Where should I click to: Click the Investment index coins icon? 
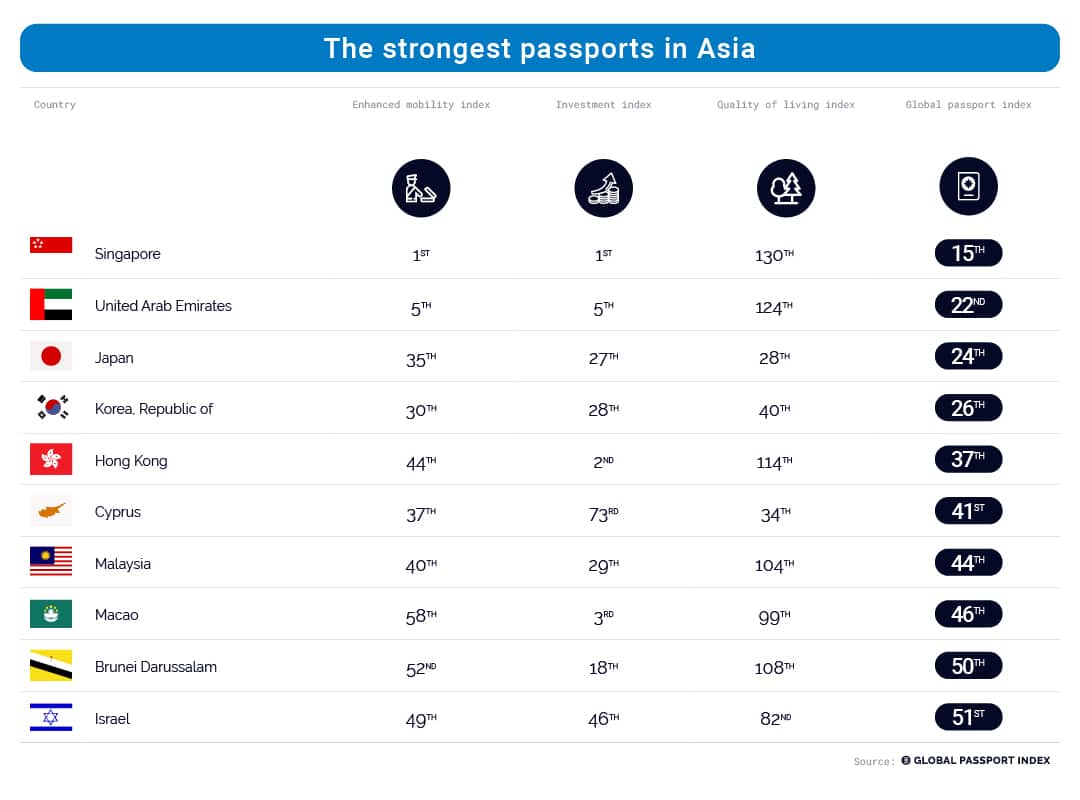(x=603, y=188)
